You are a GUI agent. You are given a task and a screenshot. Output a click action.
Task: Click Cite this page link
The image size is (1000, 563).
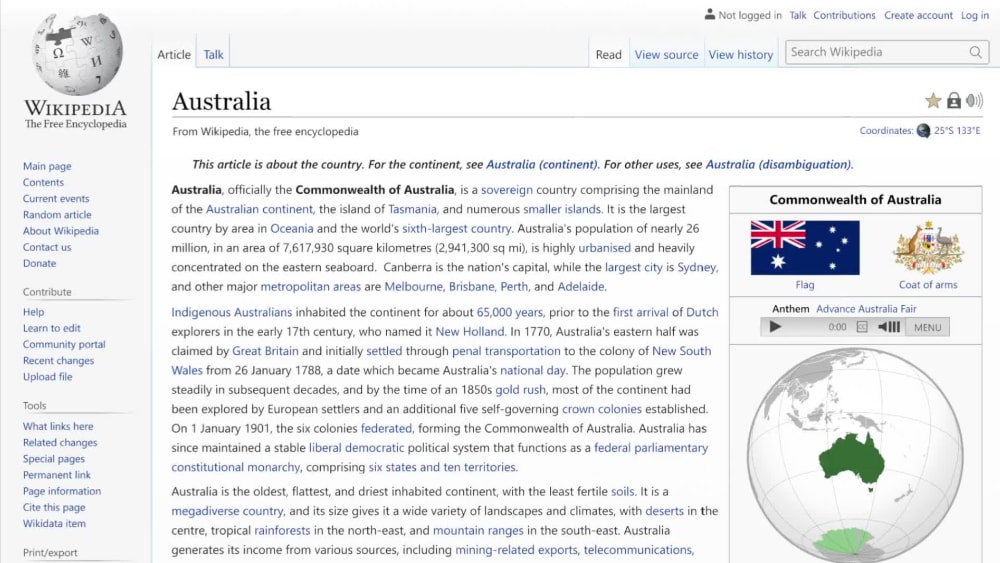click(54, 507)
